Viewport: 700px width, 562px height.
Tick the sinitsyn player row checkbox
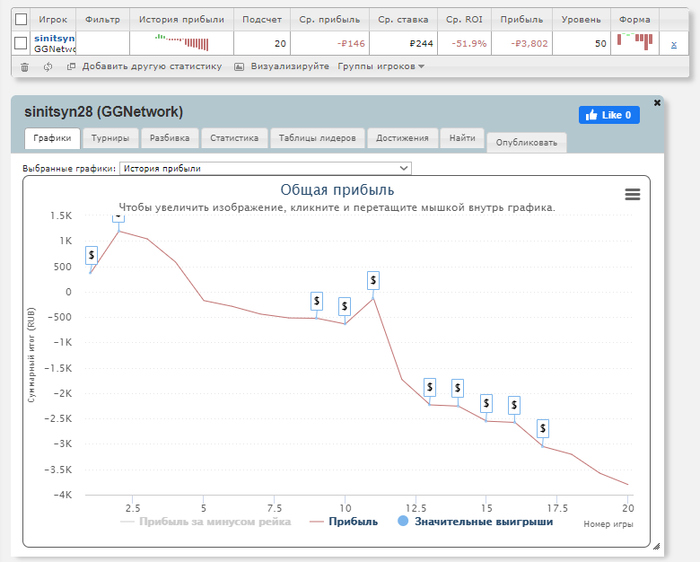[21, 43]
